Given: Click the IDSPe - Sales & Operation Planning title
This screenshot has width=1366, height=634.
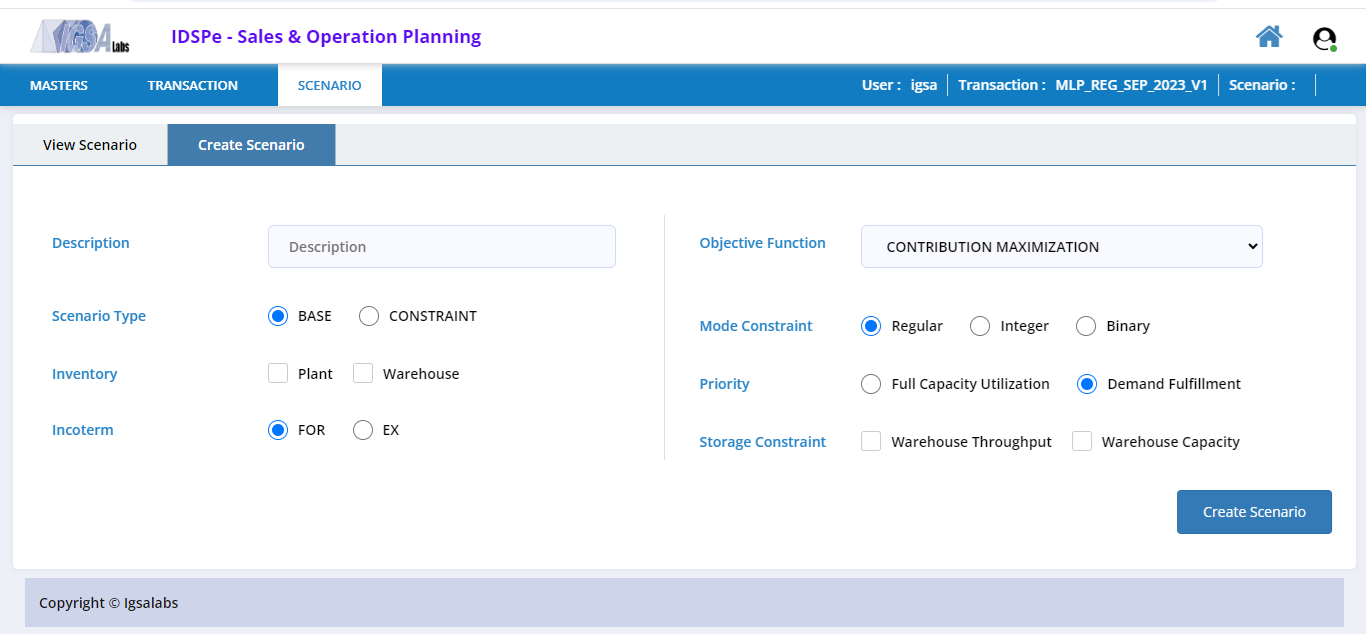Looking at the screenshot, I should [326, 37].
